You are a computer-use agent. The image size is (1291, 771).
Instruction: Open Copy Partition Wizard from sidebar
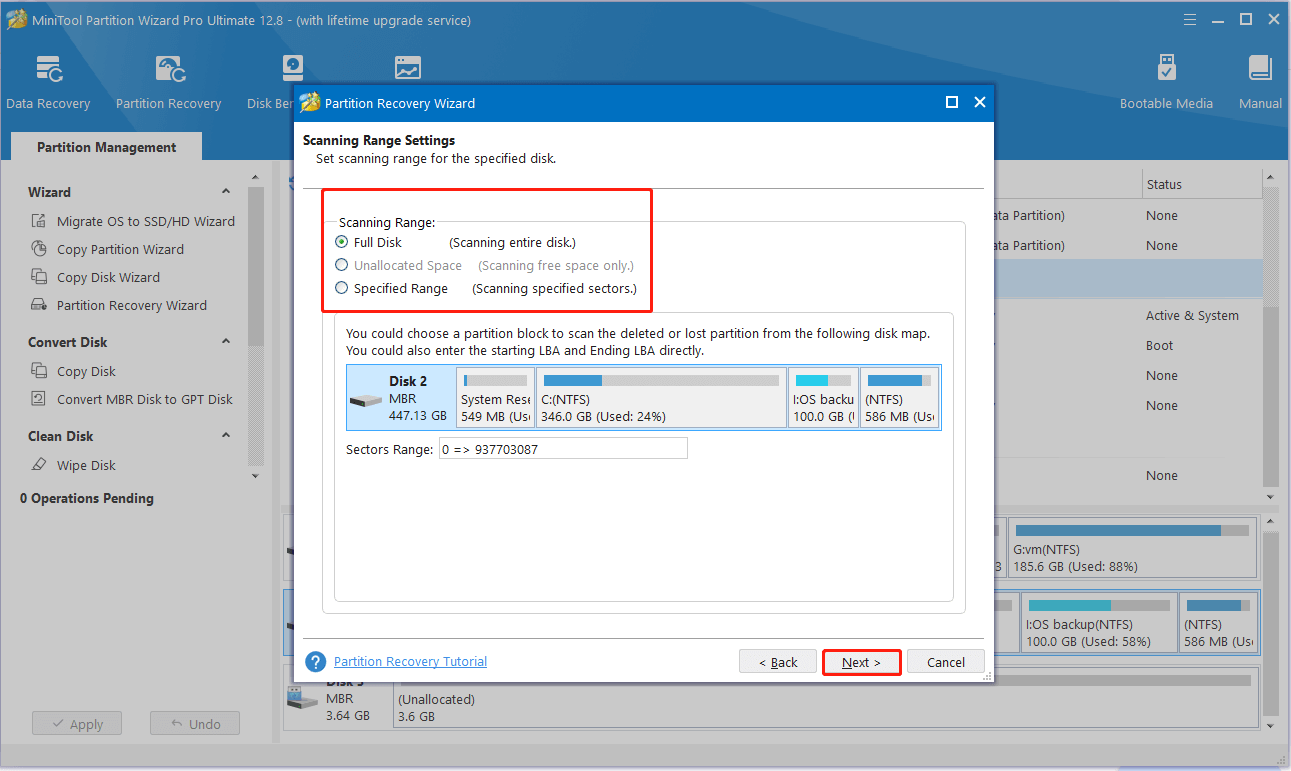(120, 249)
